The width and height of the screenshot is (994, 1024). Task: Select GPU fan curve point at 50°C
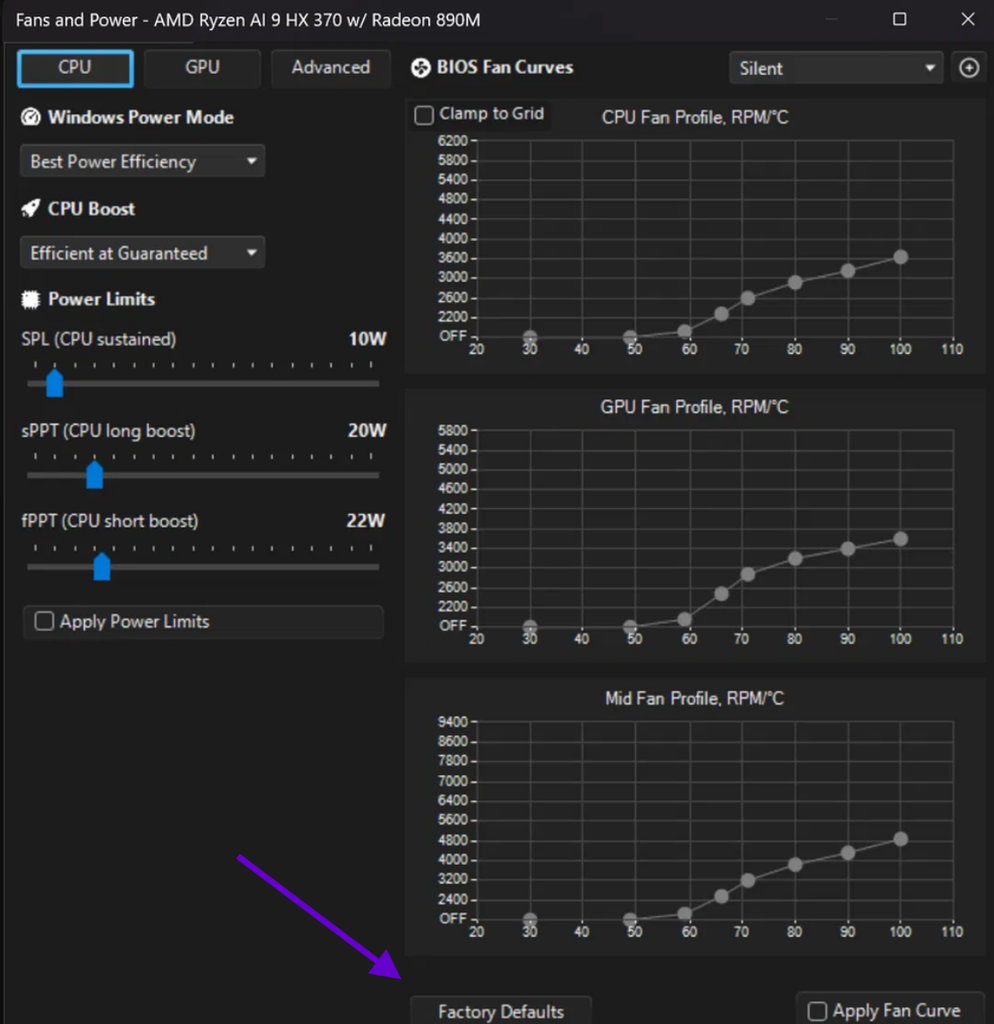point(630,627)
